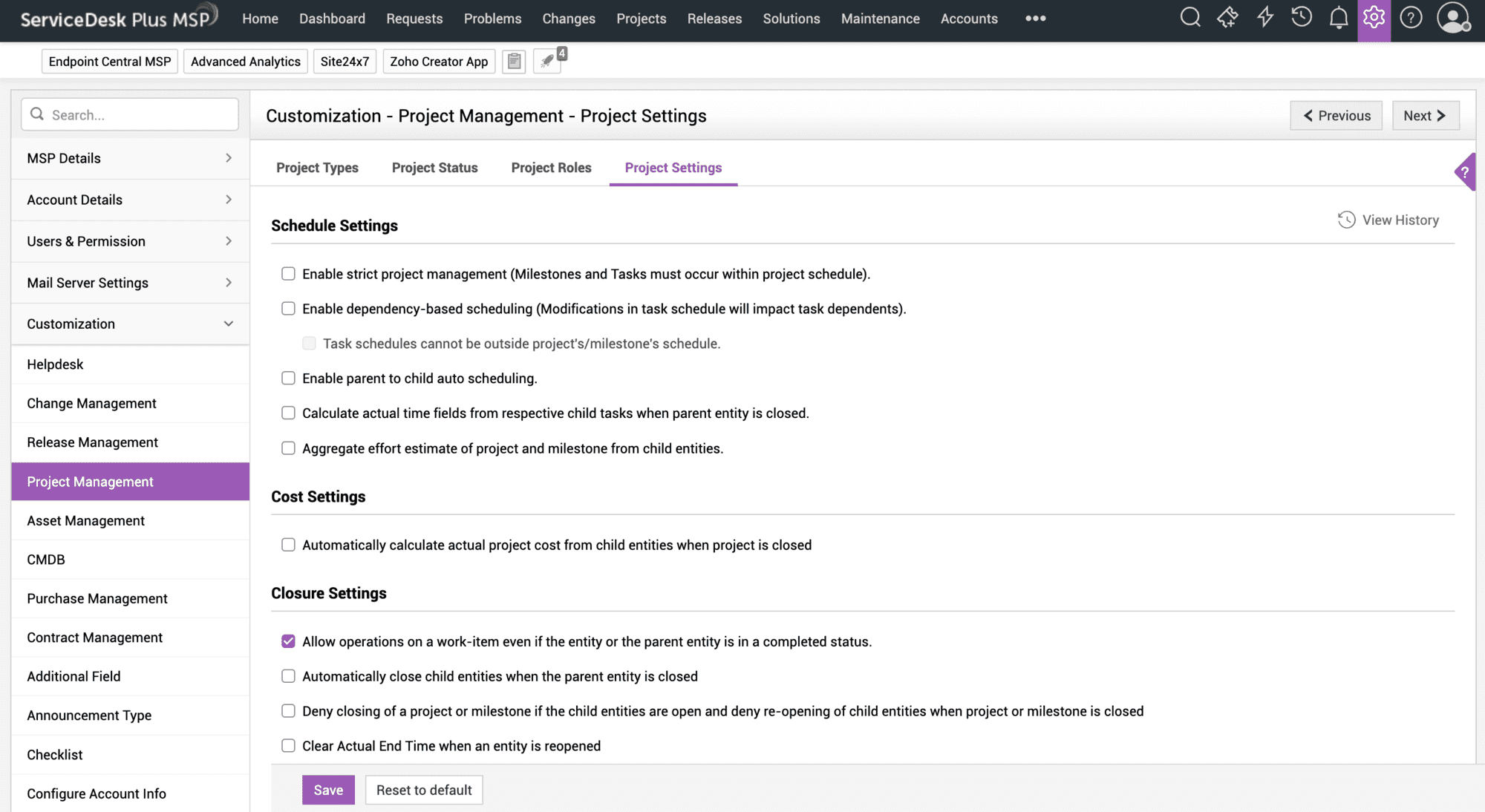Switch to the Project Roles tab

[551, 168]
